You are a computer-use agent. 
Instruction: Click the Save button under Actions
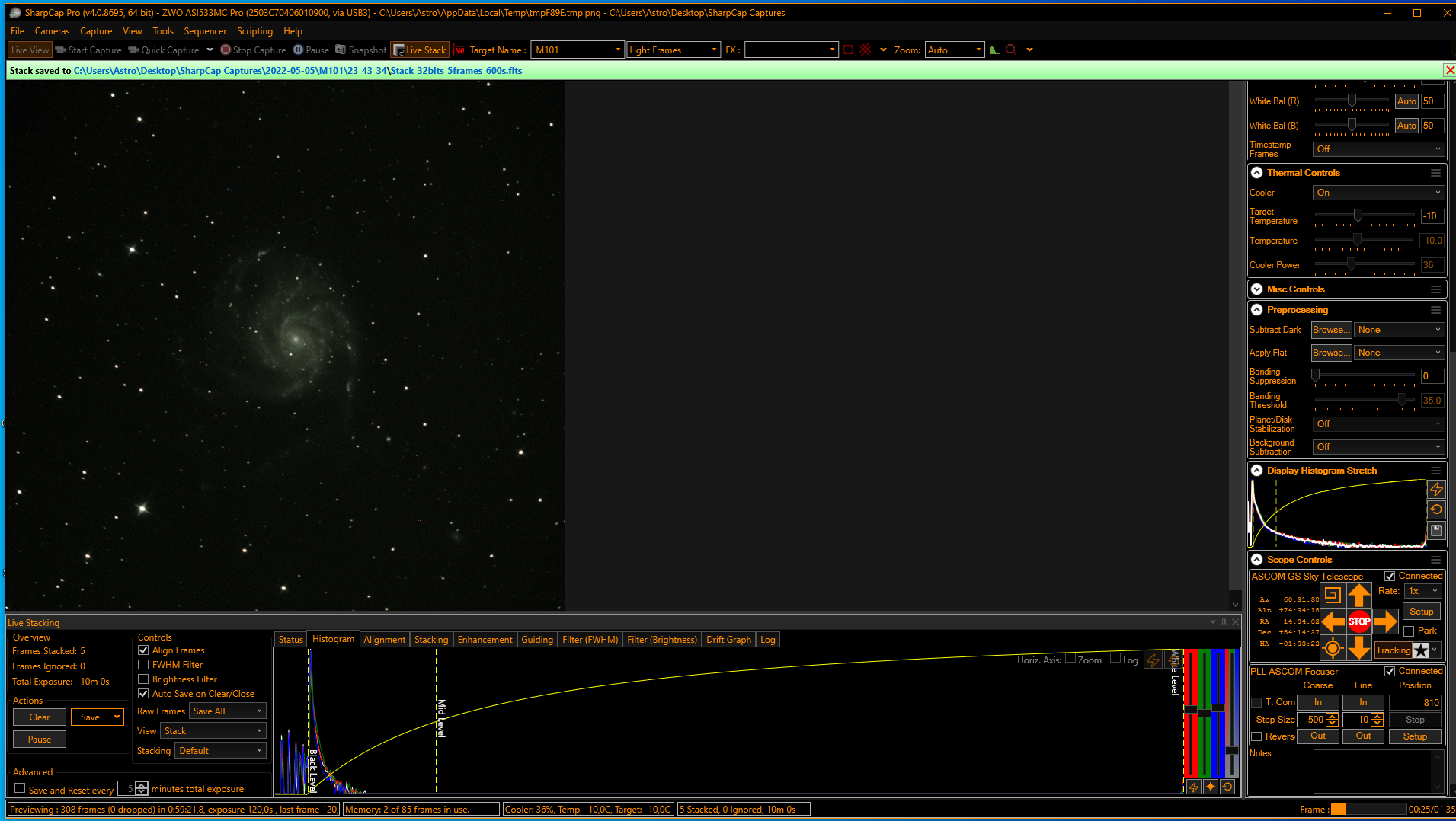coord(90,717)
